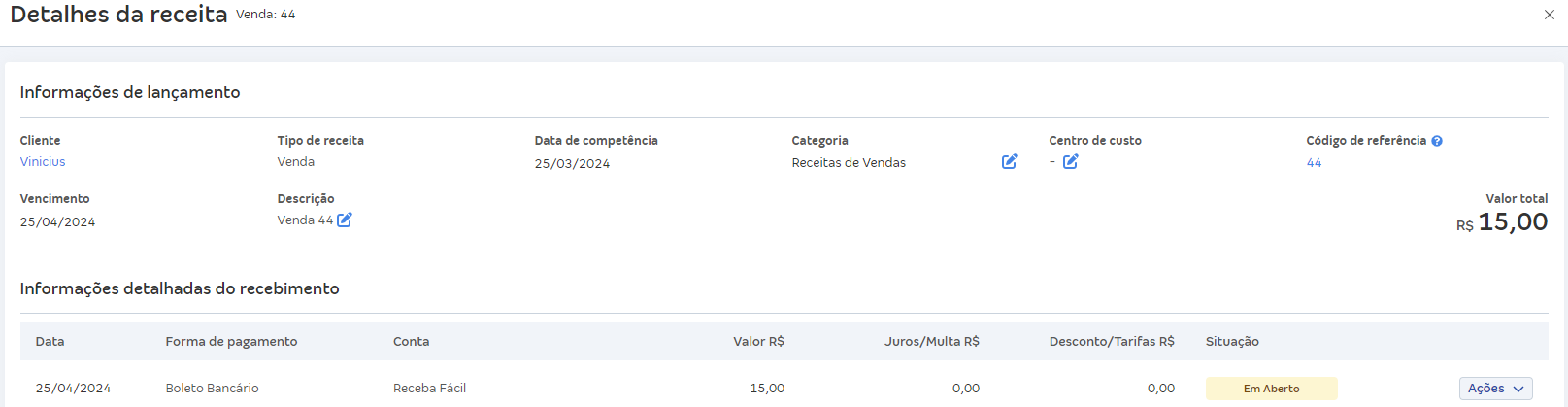Viewport: 1568px width, 407px height.
Task: Open client Vinicius link
Action: coord(43,162)
